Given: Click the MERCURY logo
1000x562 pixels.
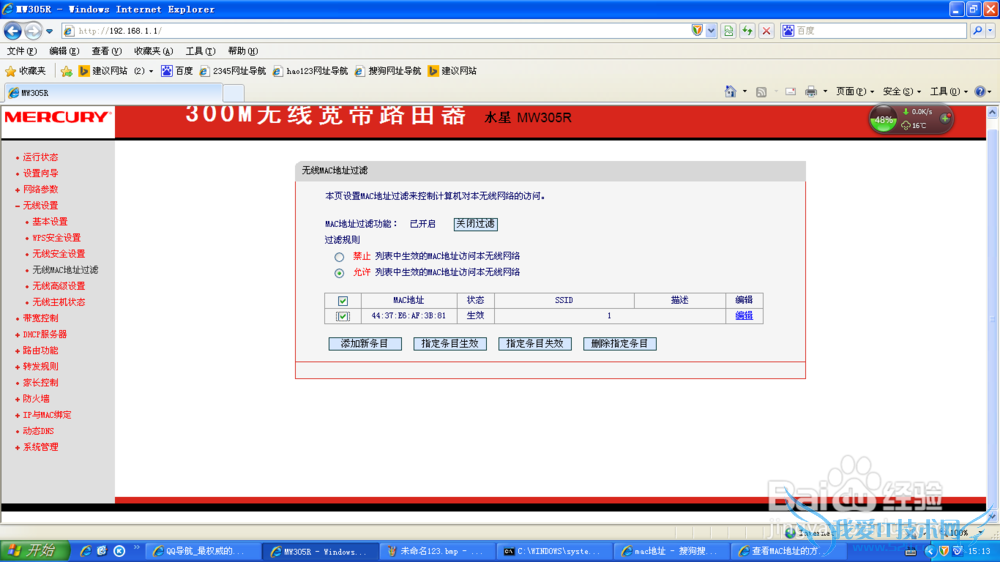Looking at the screenshot, I should pyautogui.click(x=58, y=117).
